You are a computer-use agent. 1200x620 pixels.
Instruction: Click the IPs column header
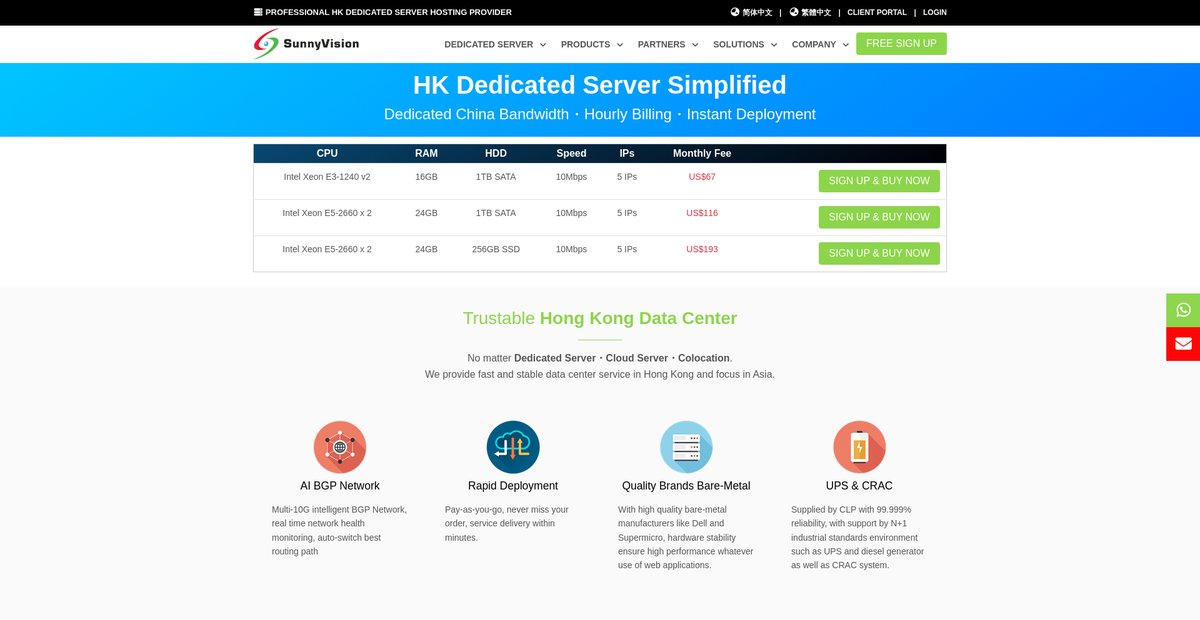click(x=627, y=153)
